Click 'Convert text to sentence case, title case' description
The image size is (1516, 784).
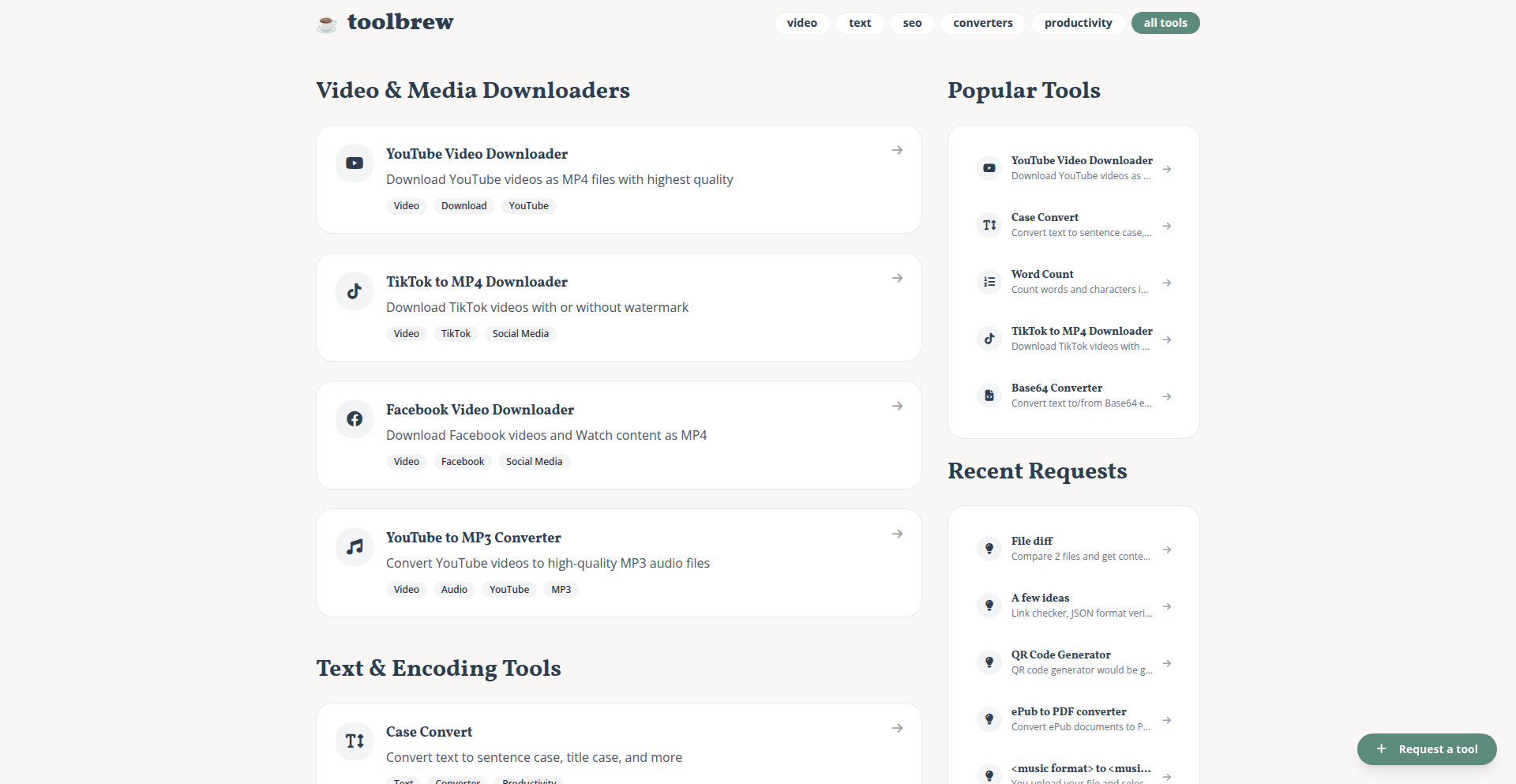coord(534,757)
